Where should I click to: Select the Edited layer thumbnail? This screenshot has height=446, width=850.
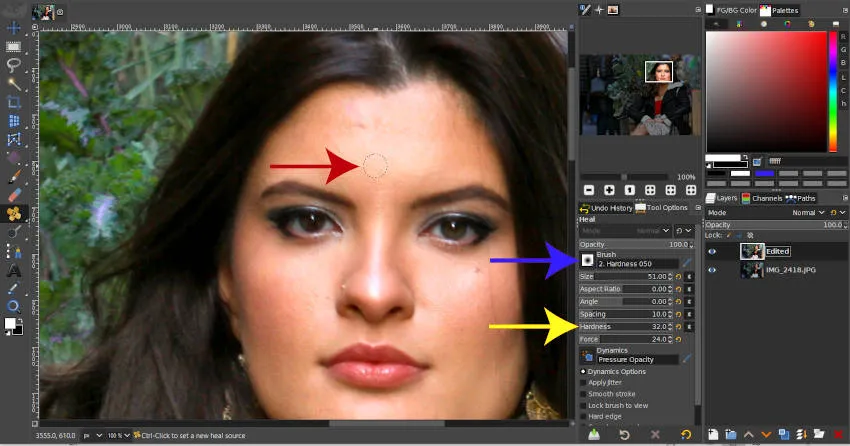click(752, 252)
